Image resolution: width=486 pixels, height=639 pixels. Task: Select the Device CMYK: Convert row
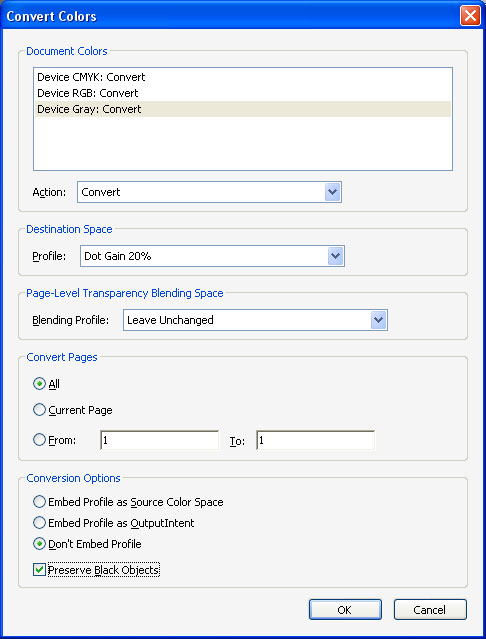point(243,77)
